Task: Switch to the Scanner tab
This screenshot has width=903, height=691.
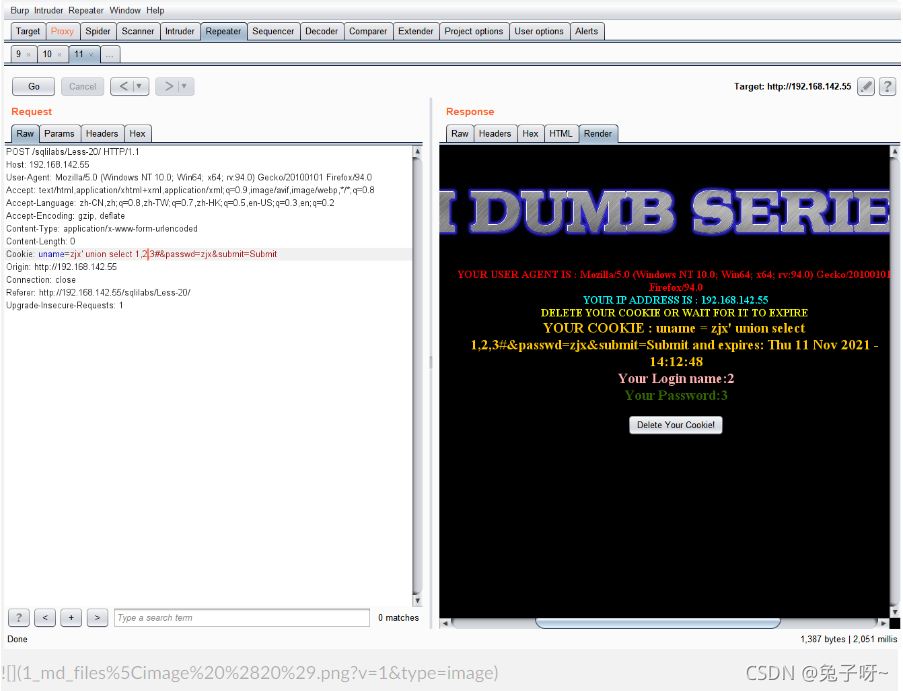Action: pyautogui.click(x=138, y=31)
